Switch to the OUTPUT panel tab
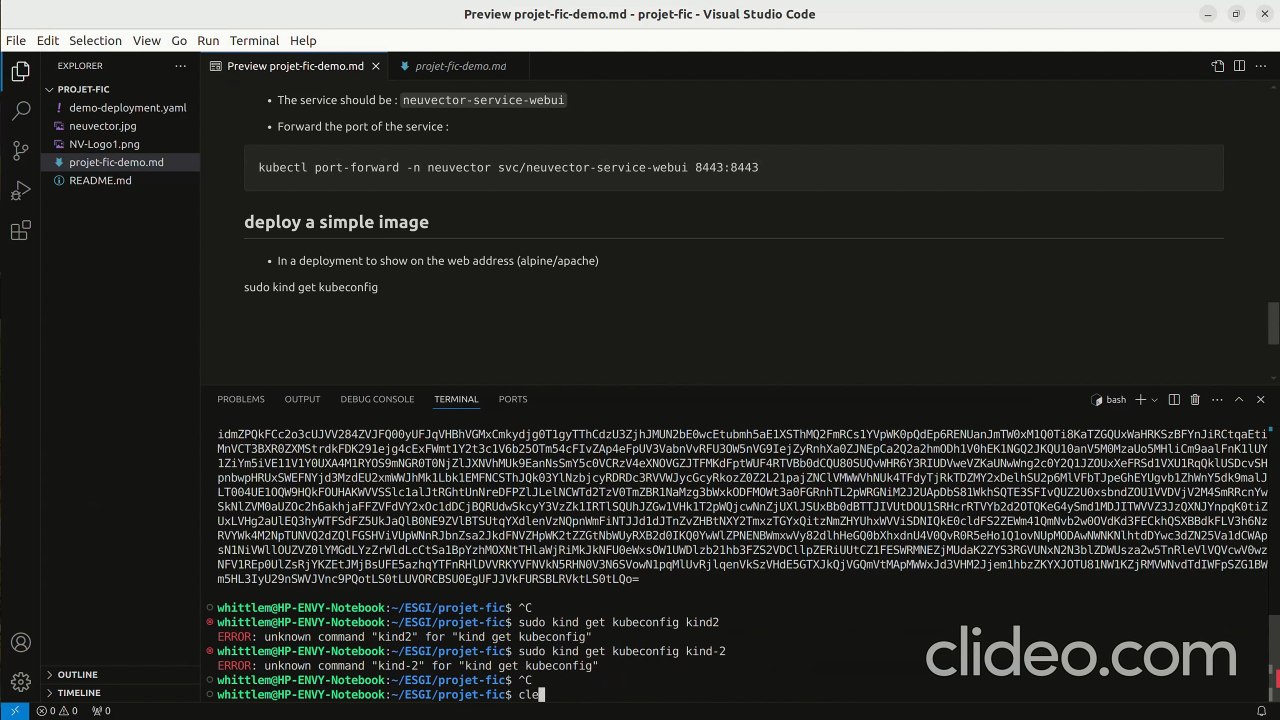 tap(302, 399)
